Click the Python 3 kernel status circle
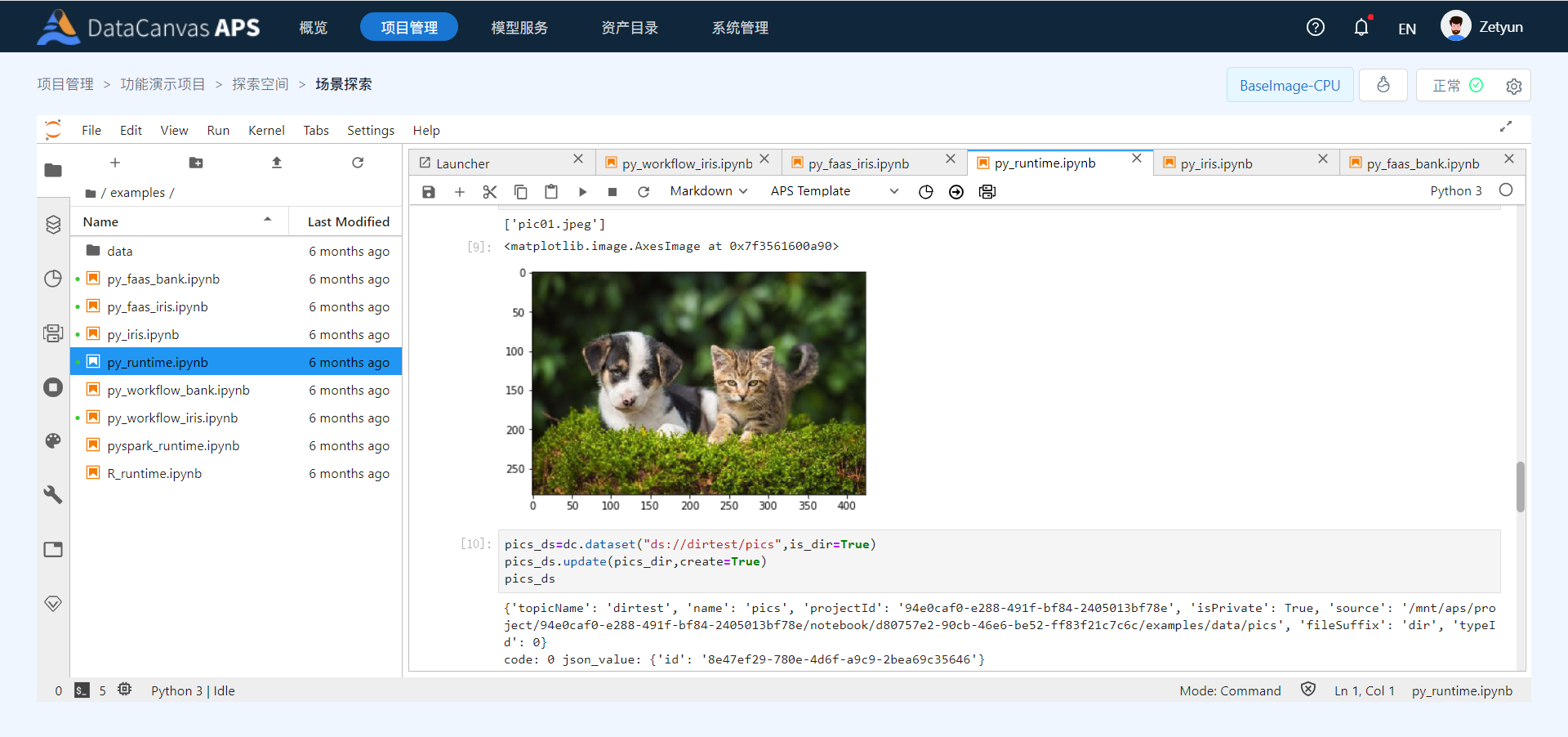Image resolution: width=1568 pixels, height=737 pixels. click(1506, 190)
